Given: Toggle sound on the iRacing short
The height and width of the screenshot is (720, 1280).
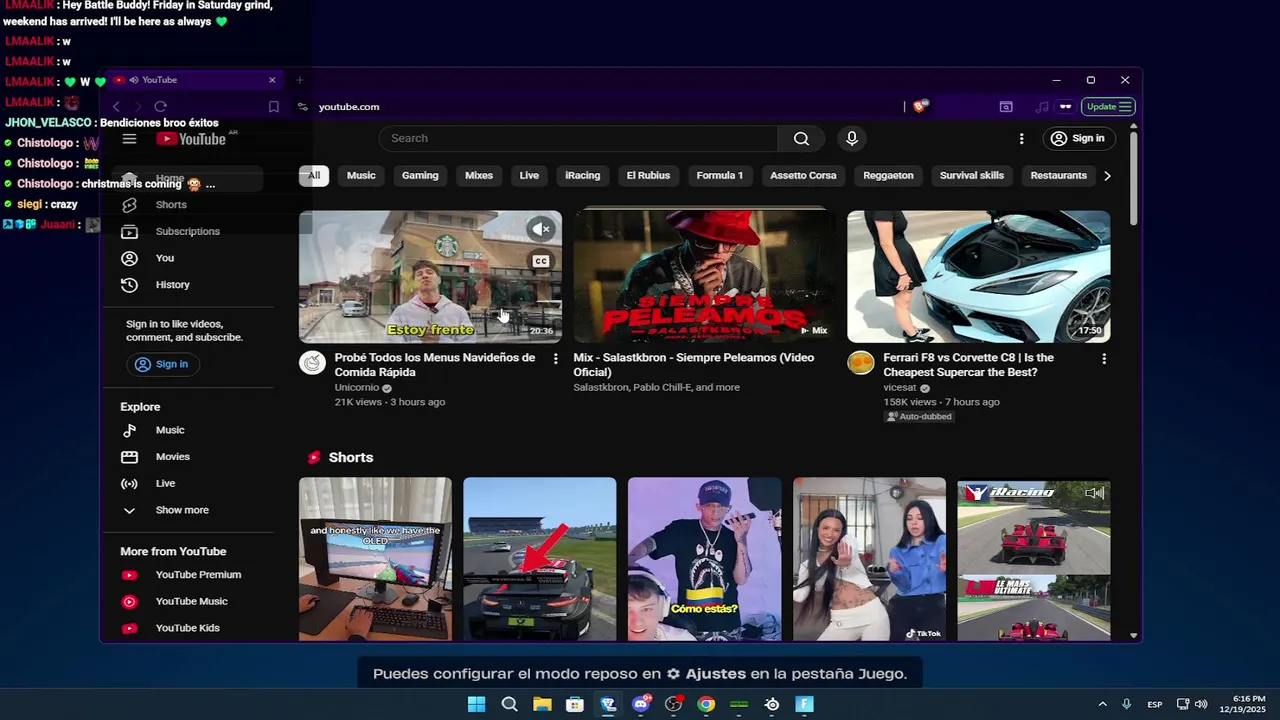Looking at the screenshot, I should [1095, 493].
